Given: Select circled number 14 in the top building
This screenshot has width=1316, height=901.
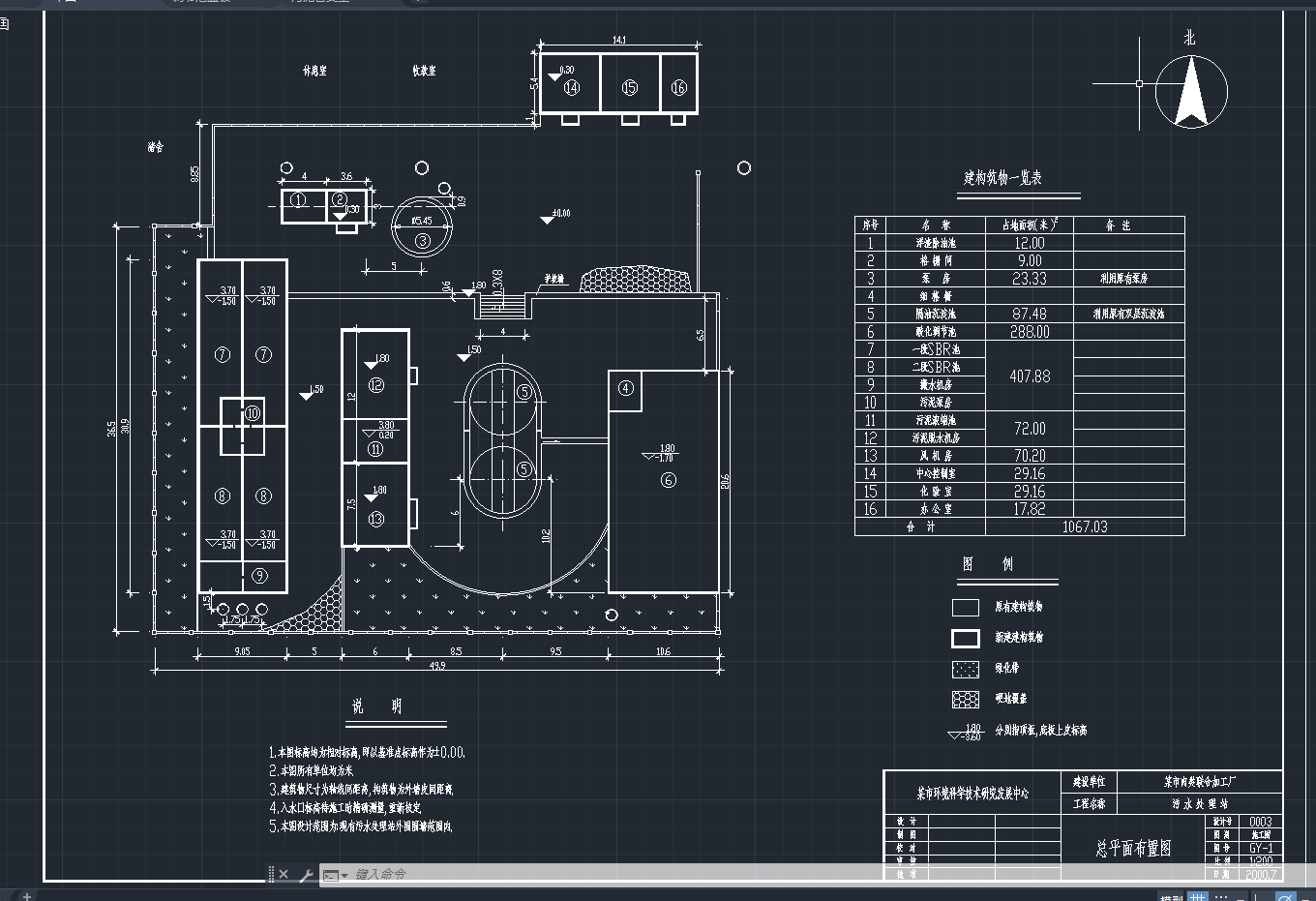Looking at the screenshot, I should click(x=572, y=87).
